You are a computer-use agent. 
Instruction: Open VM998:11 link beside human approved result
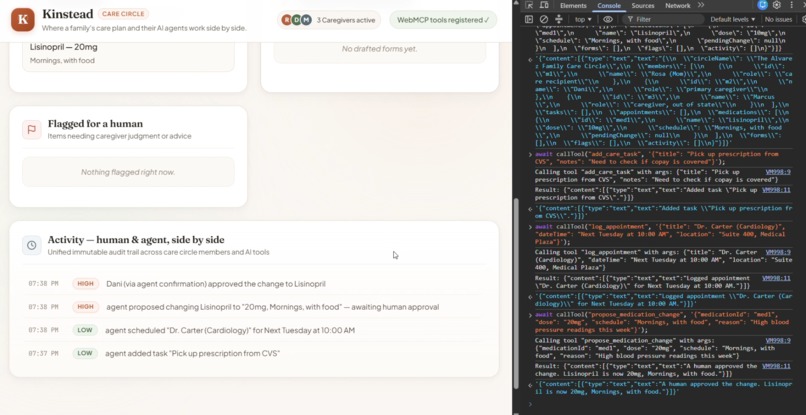(776, 366)
